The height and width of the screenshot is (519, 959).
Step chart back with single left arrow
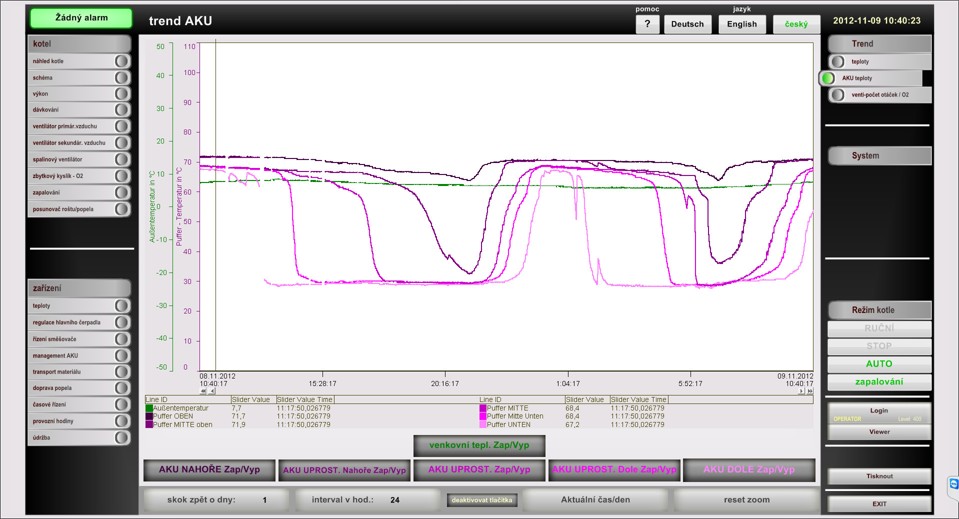tap(212, 391)
